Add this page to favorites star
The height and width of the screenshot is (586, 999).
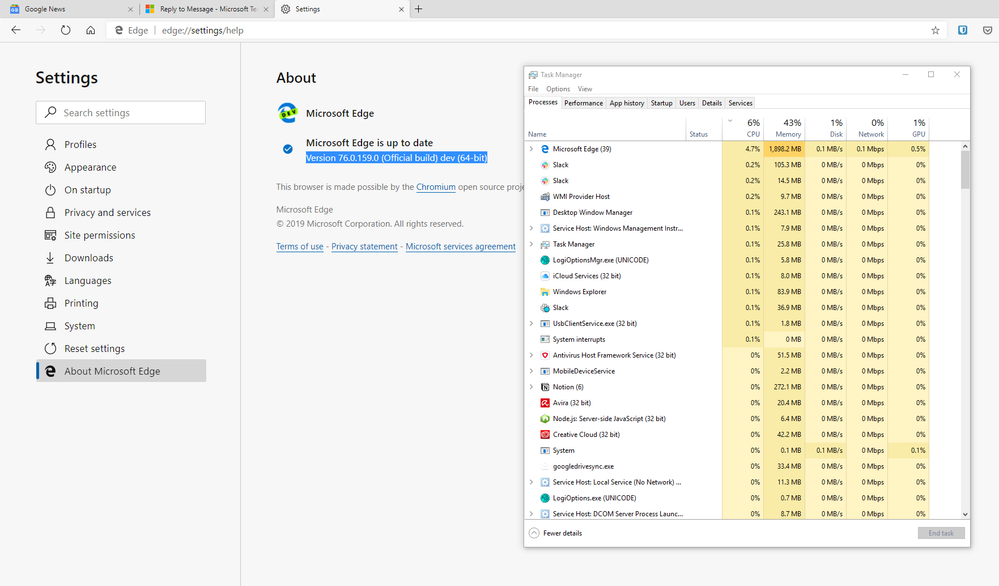pos(935,30)
